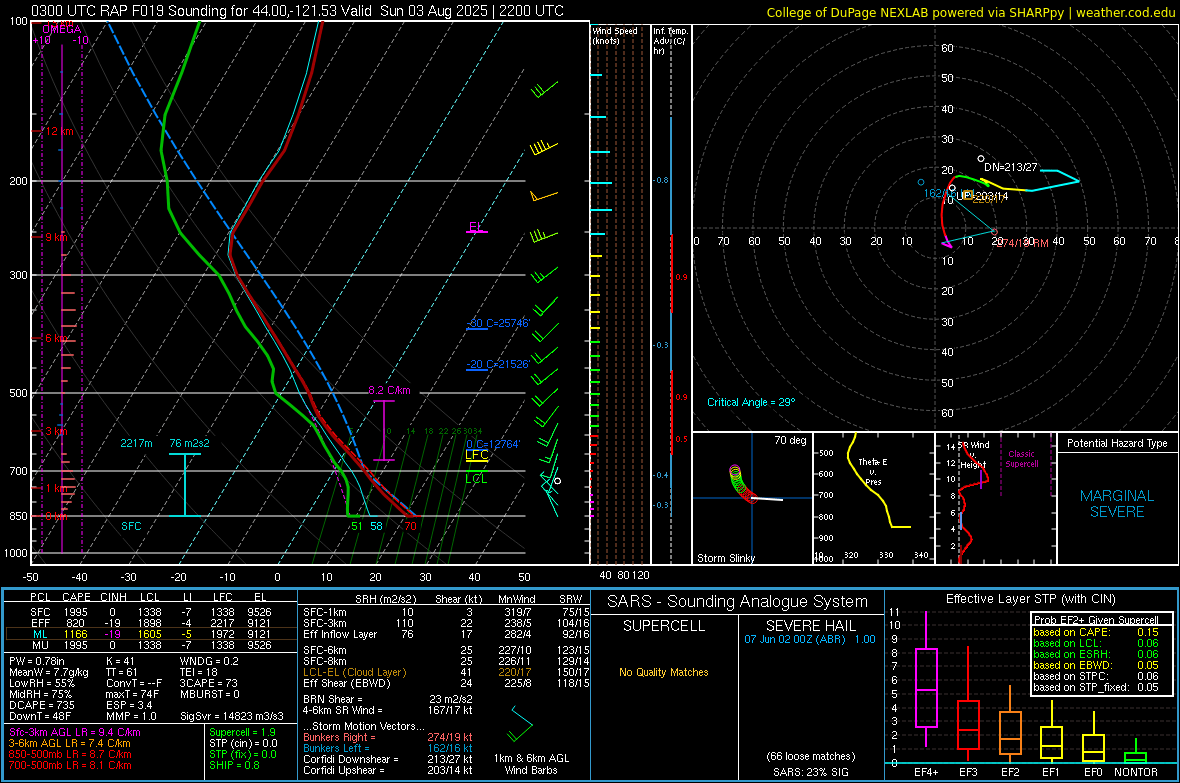
Task: Click the '9 km' height marker
Action: (x=56, y=237)
